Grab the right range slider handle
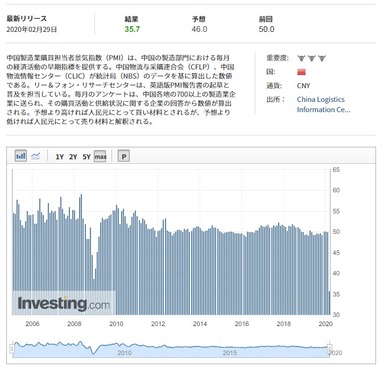The height and width of the screenshot is (367, 380). tap(329, 349)
